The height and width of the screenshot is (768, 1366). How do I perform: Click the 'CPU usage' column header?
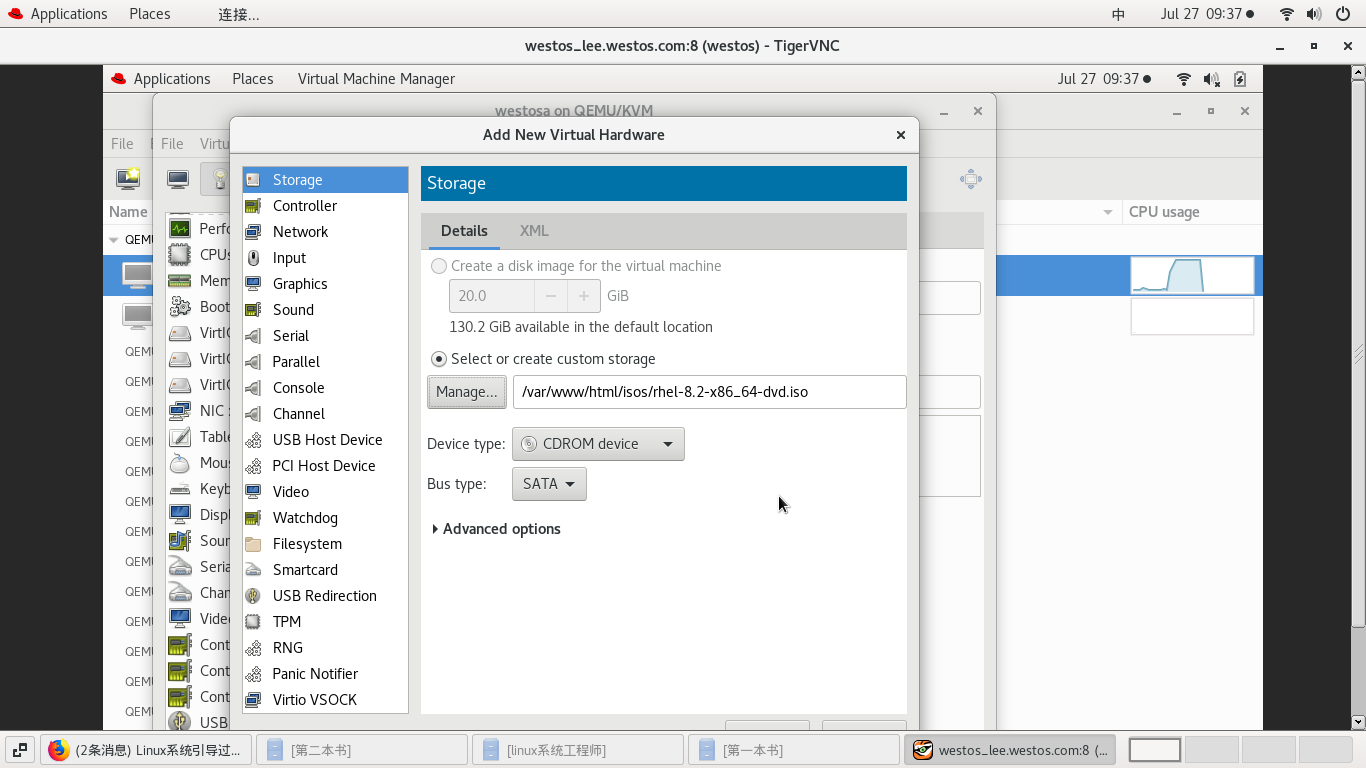coord(1164,212)
